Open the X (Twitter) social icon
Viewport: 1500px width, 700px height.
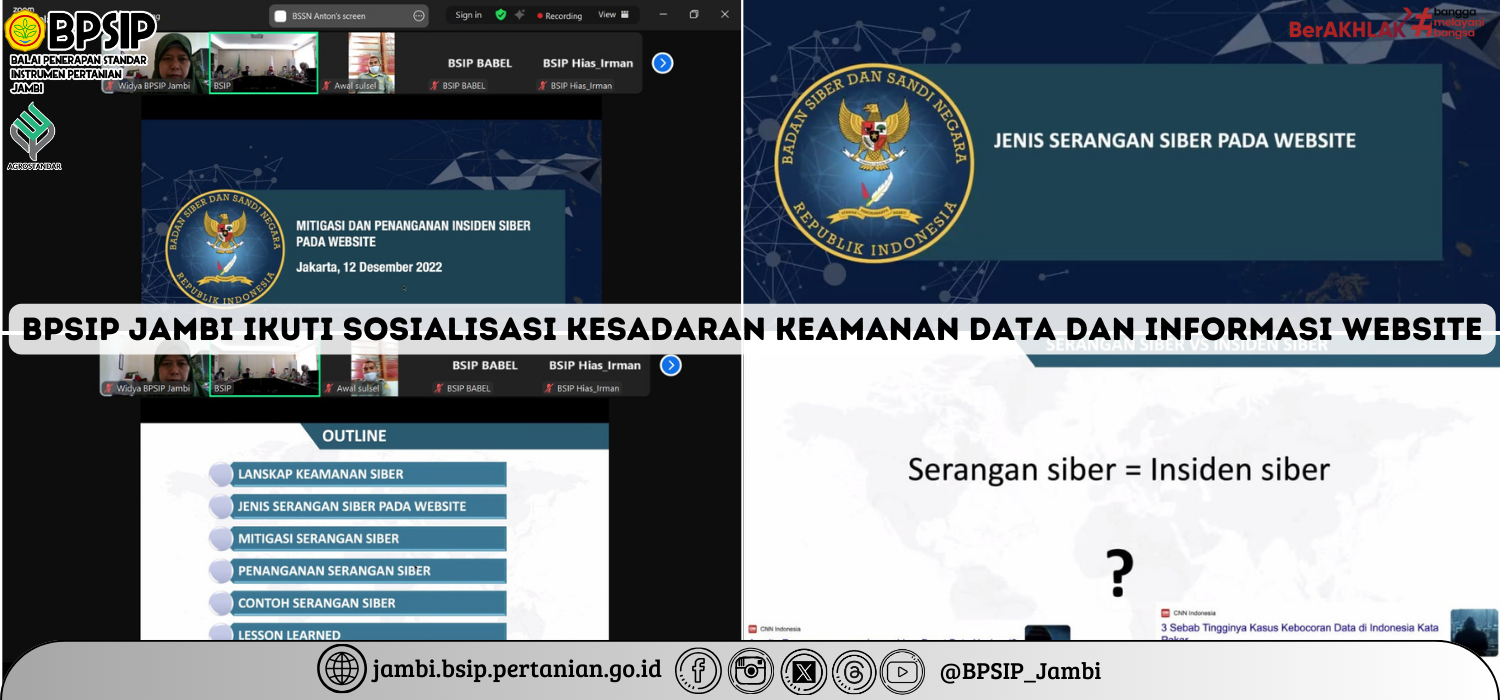[x=802, y=671]
